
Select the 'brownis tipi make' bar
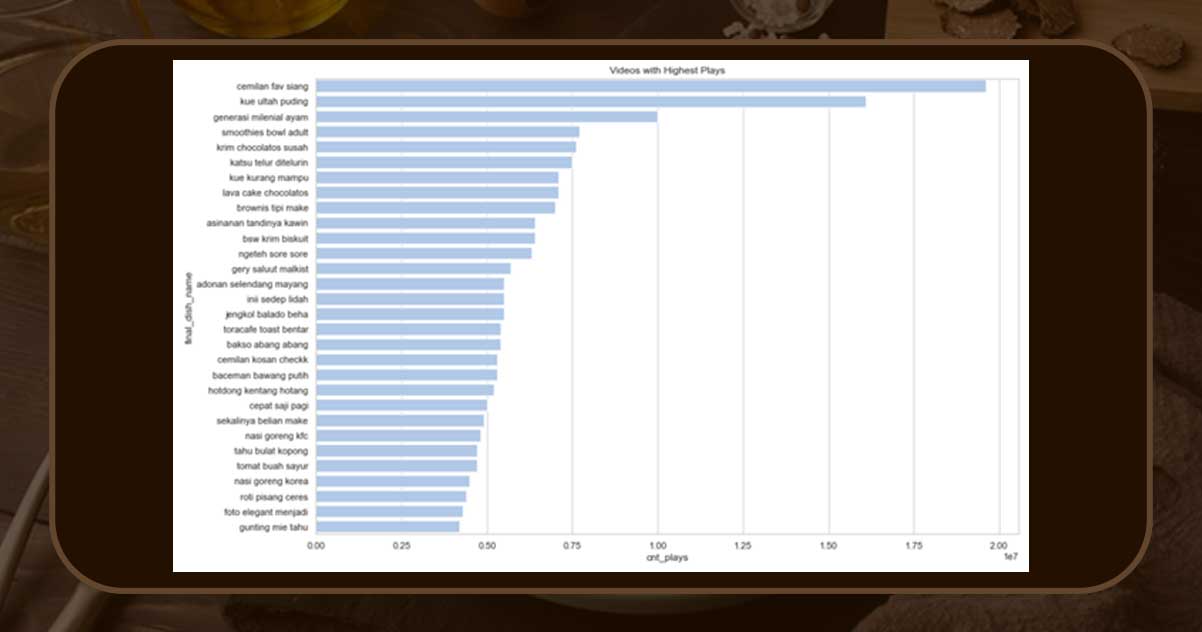coord(435,208)
